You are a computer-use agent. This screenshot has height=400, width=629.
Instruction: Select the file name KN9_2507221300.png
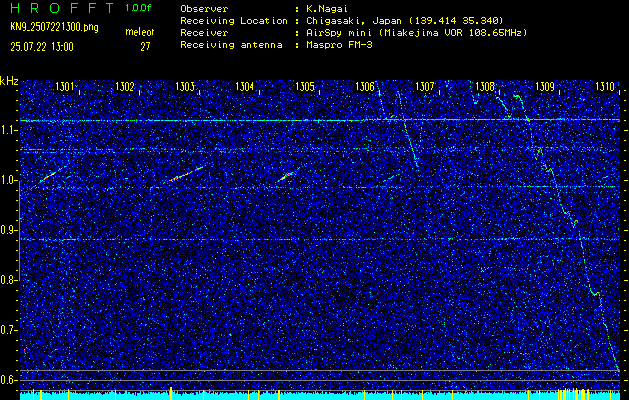tap(54, 28)
